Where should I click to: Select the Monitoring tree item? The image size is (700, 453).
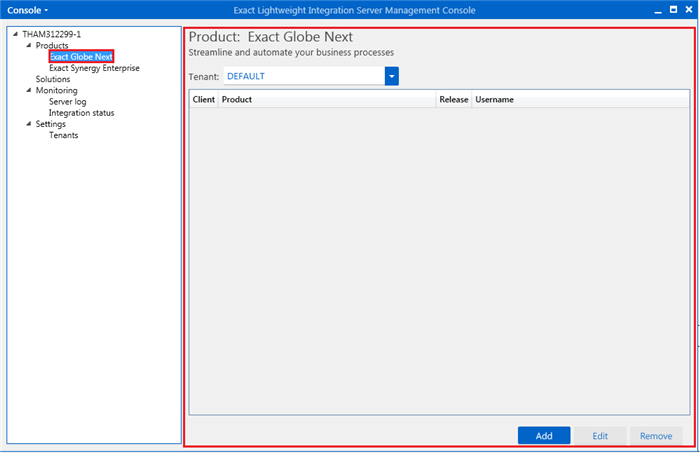[x=56, y=90]
